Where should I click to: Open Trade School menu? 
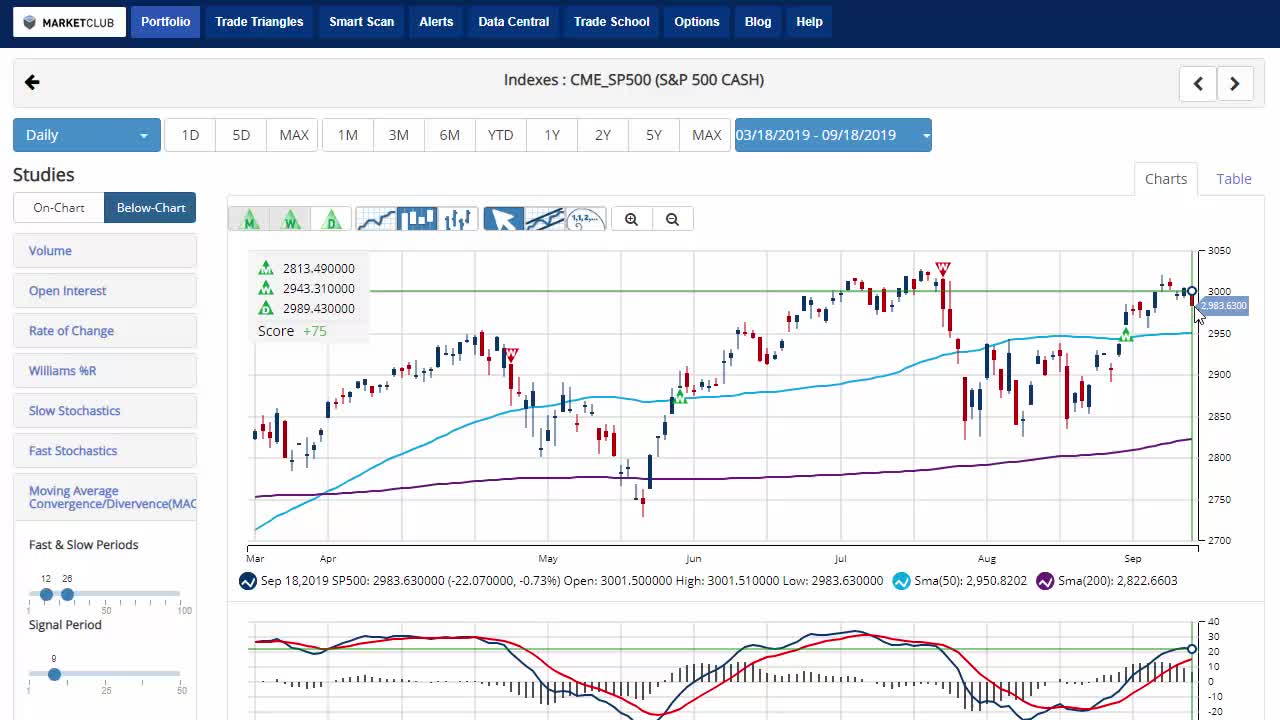click(x=612, y=22)
